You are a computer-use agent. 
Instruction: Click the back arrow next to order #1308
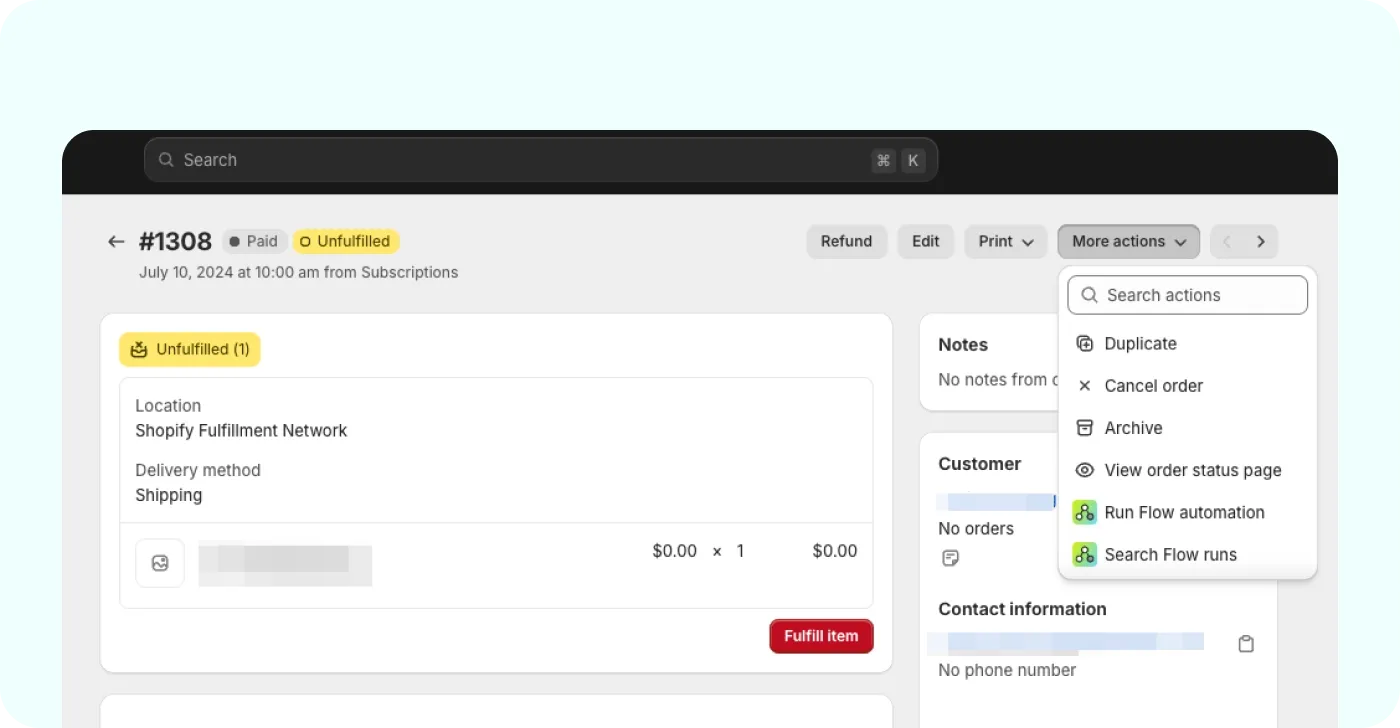click(116, 241)
